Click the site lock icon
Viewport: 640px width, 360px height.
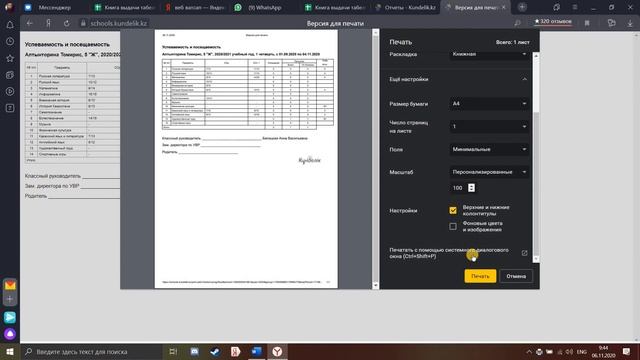coord(83,23)
